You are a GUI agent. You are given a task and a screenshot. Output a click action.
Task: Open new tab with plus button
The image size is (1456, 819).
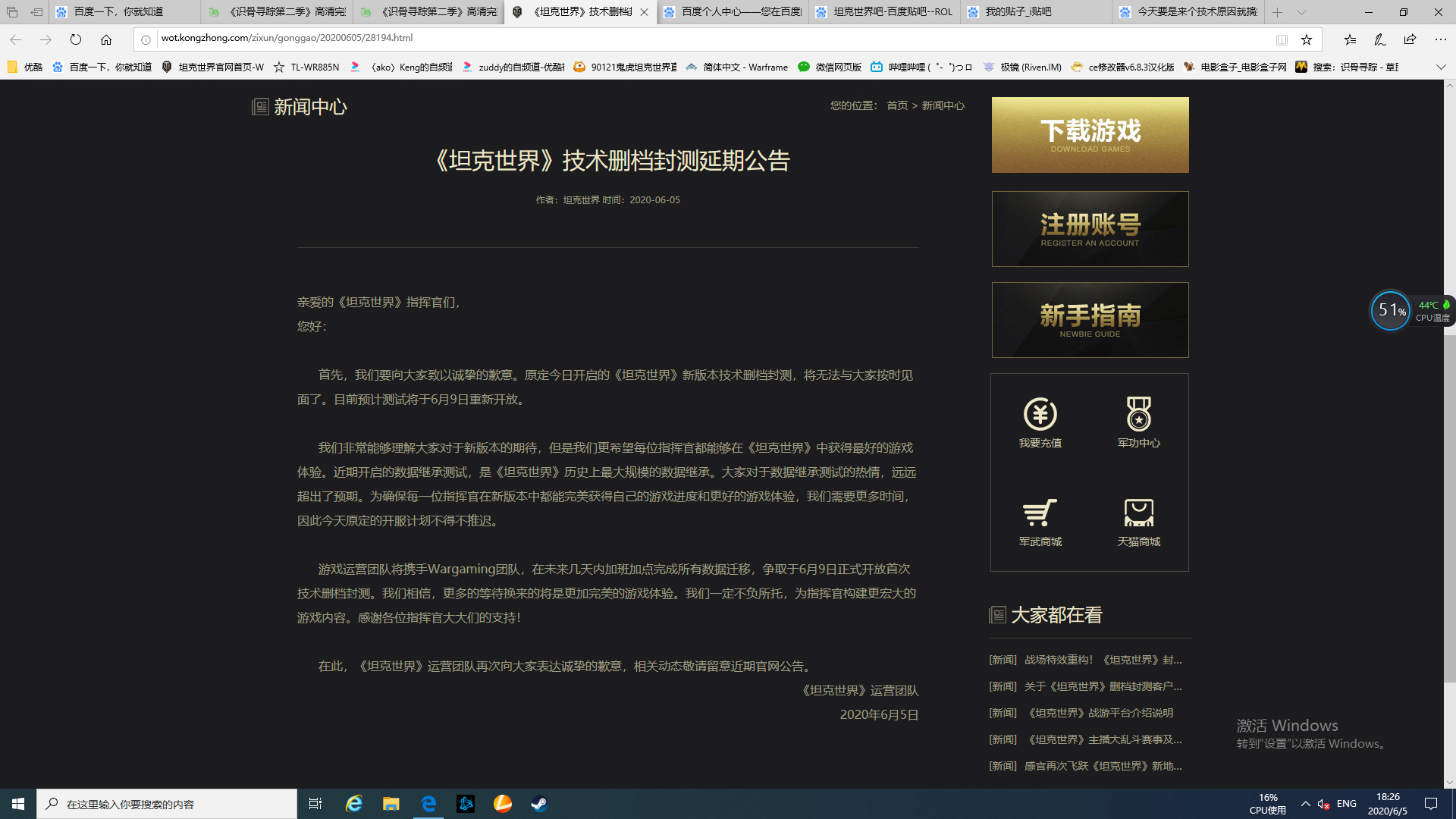pos(1278,12)
